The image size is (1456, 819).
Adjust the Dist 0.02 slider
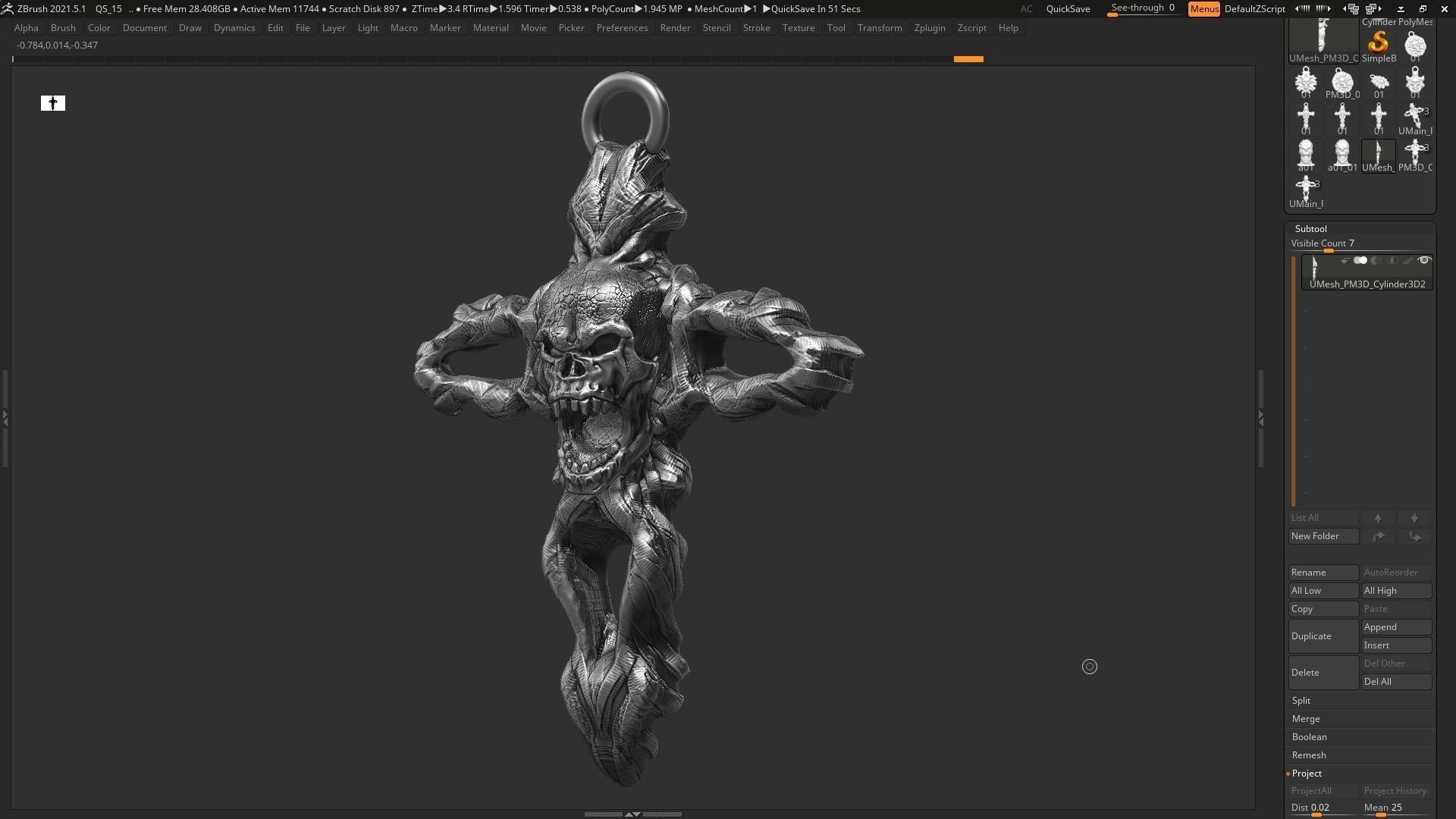coord(1323,808)
